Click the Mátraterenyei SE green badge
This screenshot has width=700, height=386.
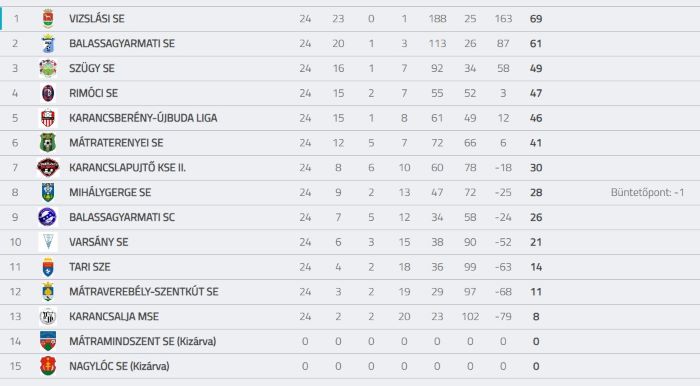48,143
